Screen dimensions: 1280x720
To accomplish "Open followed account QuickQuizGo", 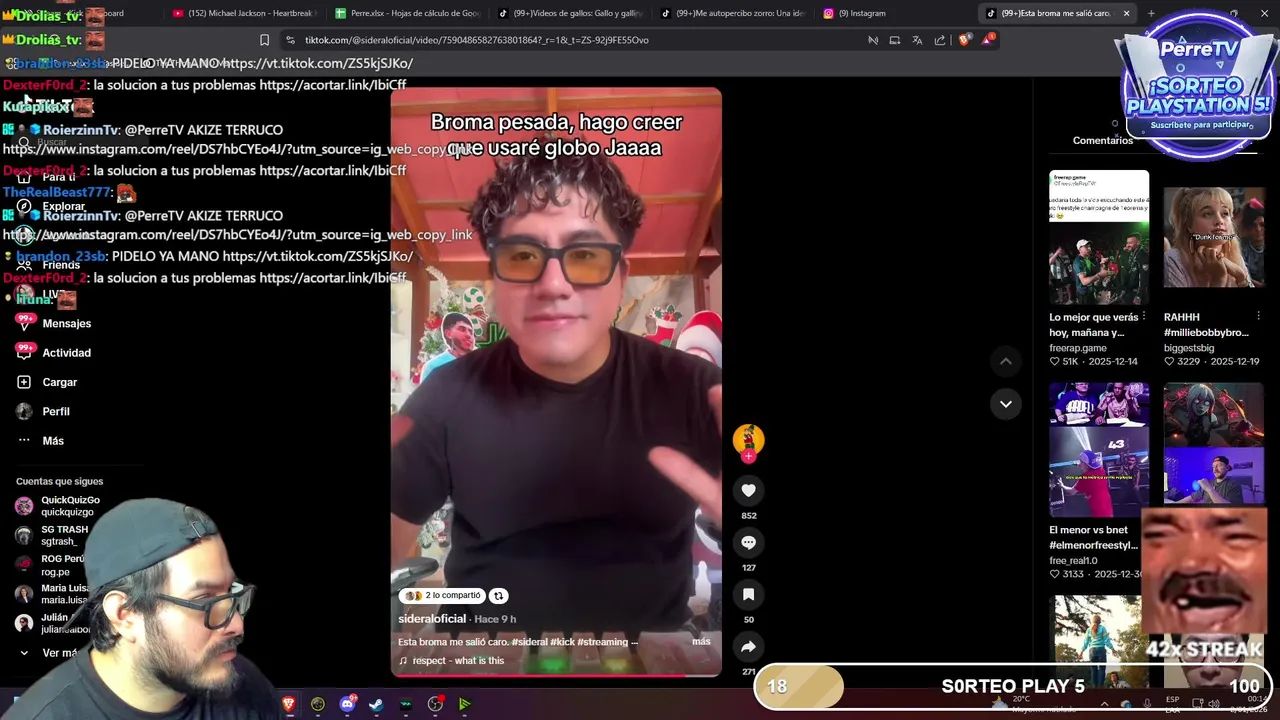I will (58, 506).
